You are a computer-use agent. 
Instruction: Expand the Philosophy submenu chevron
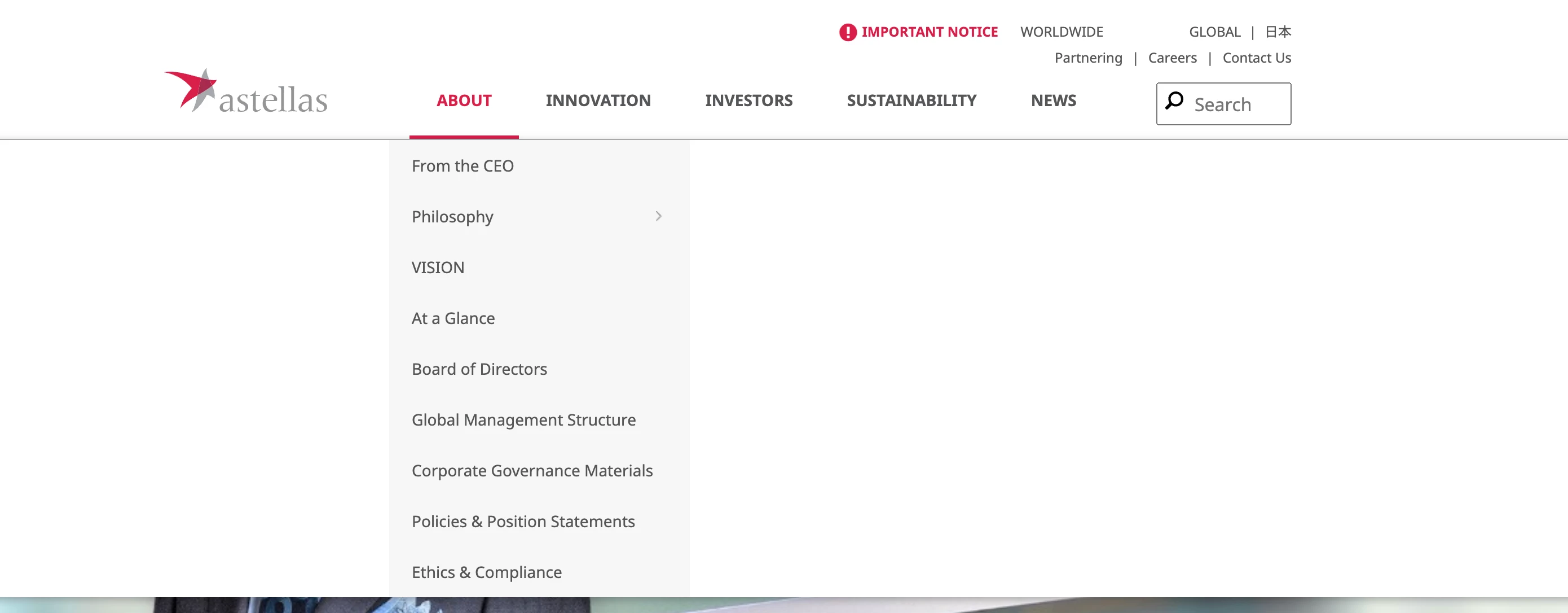tap(658, 216)
